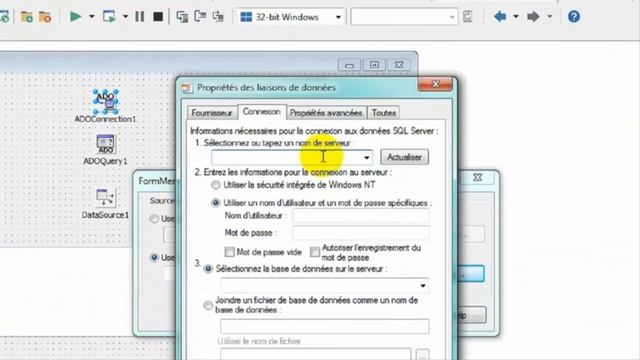Screen dimensions: 640x360
Task: Select specific user name and password radio button
Action: 216,203
